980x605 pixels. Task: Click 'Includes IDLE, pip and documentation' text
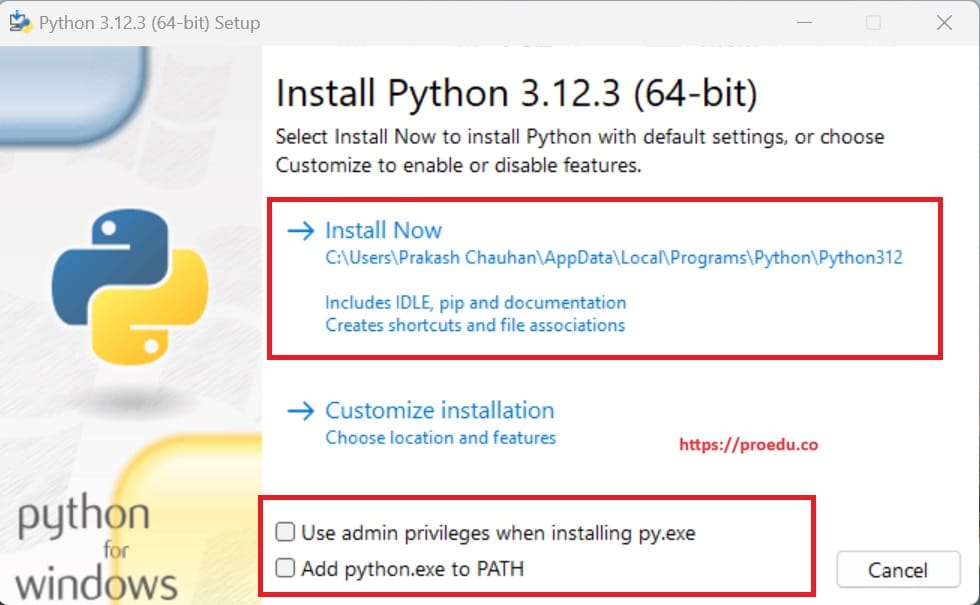coord(476,302)
